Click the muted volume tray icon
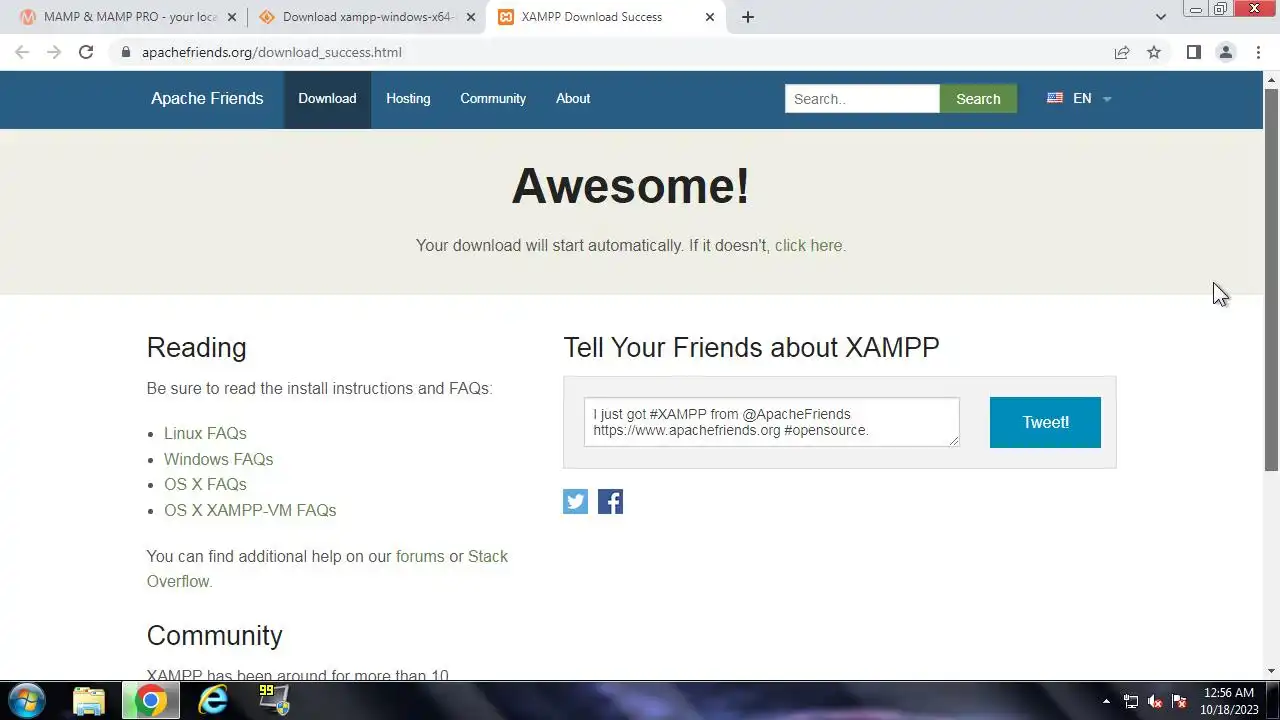 tap(1155, 701)
